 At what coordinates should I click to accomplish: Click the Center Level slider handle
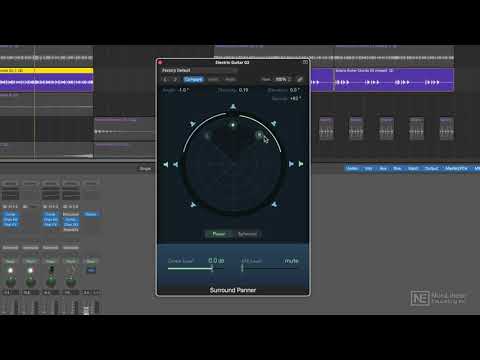tap(212, 268)
